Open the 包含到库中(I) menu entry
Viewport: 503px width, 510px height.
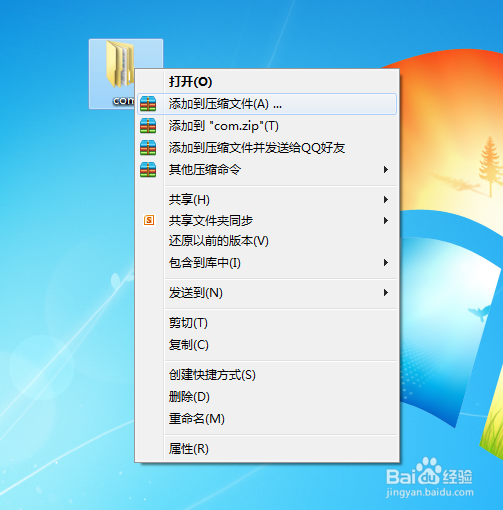(267, 263)
